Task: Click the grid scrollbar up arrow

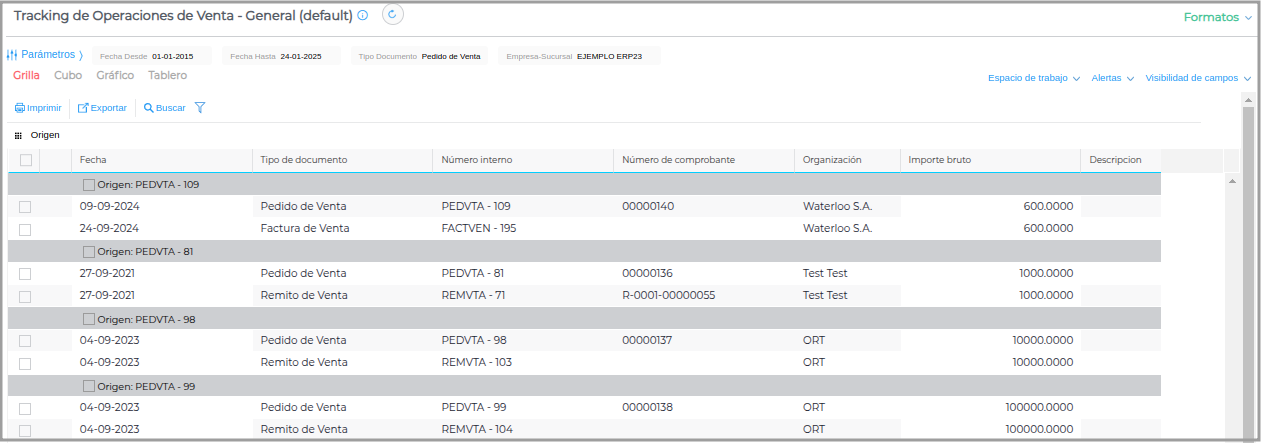Action: point(1232,181)
